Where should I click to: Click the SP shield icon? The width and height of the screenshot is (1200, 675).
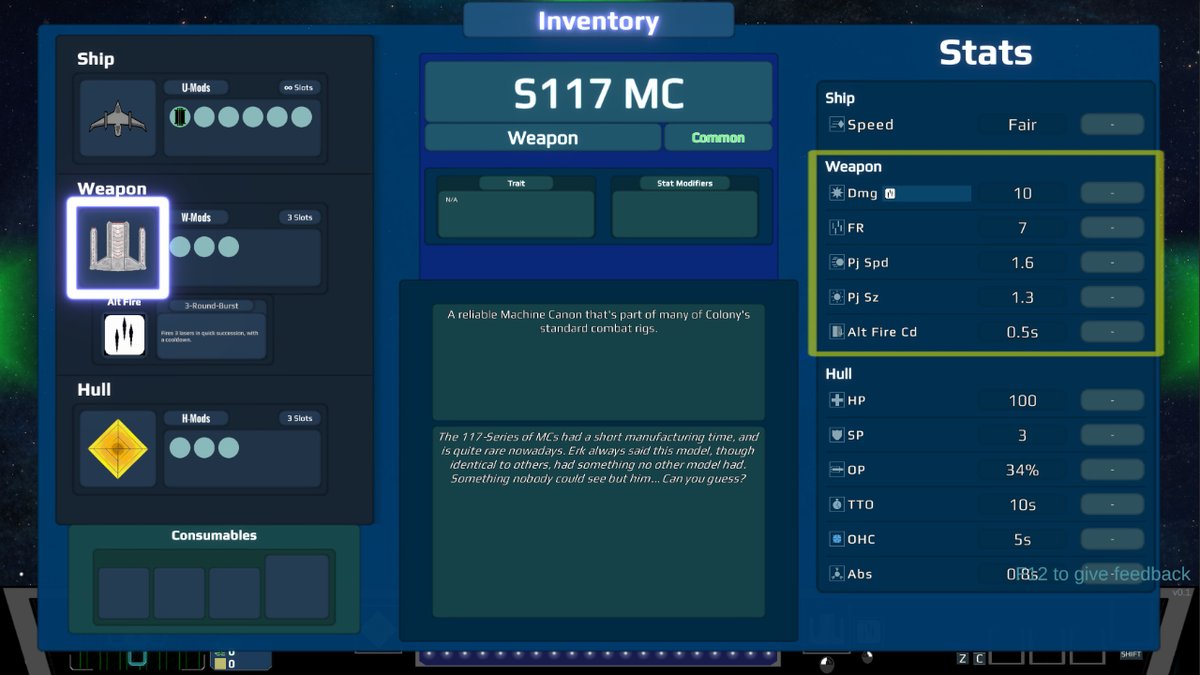coord(837,435)
